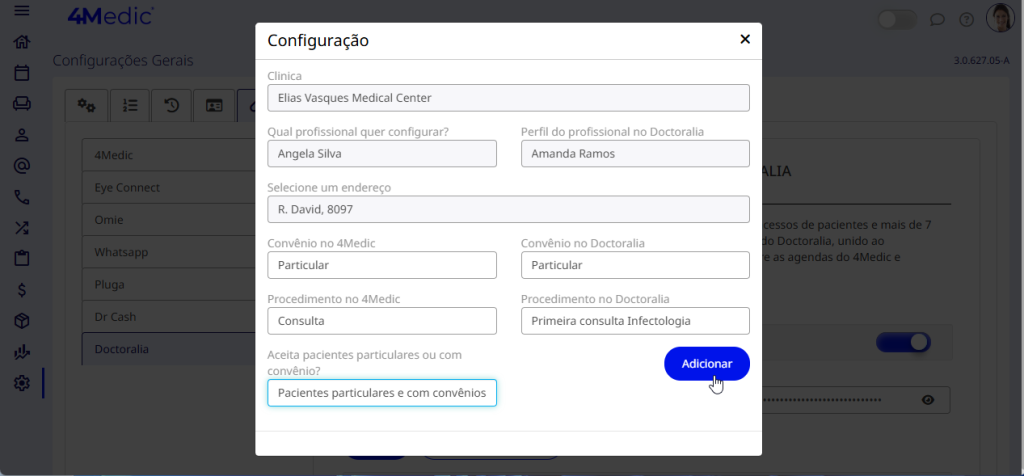Screen dimensions: 1024x476
Task: Click the Adicionar button
Action: (x=706, y=364)
